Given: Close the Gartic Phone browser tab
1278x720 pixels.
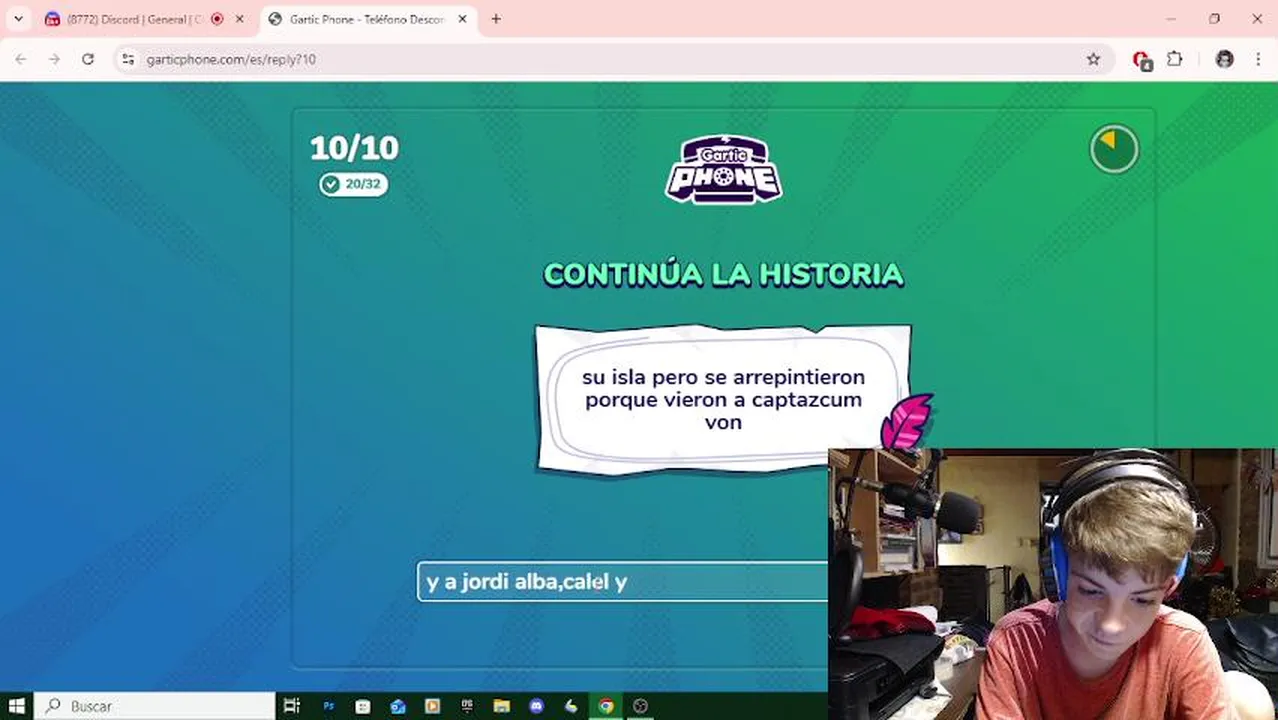Looking at the screenshot, I should (462, 19).
